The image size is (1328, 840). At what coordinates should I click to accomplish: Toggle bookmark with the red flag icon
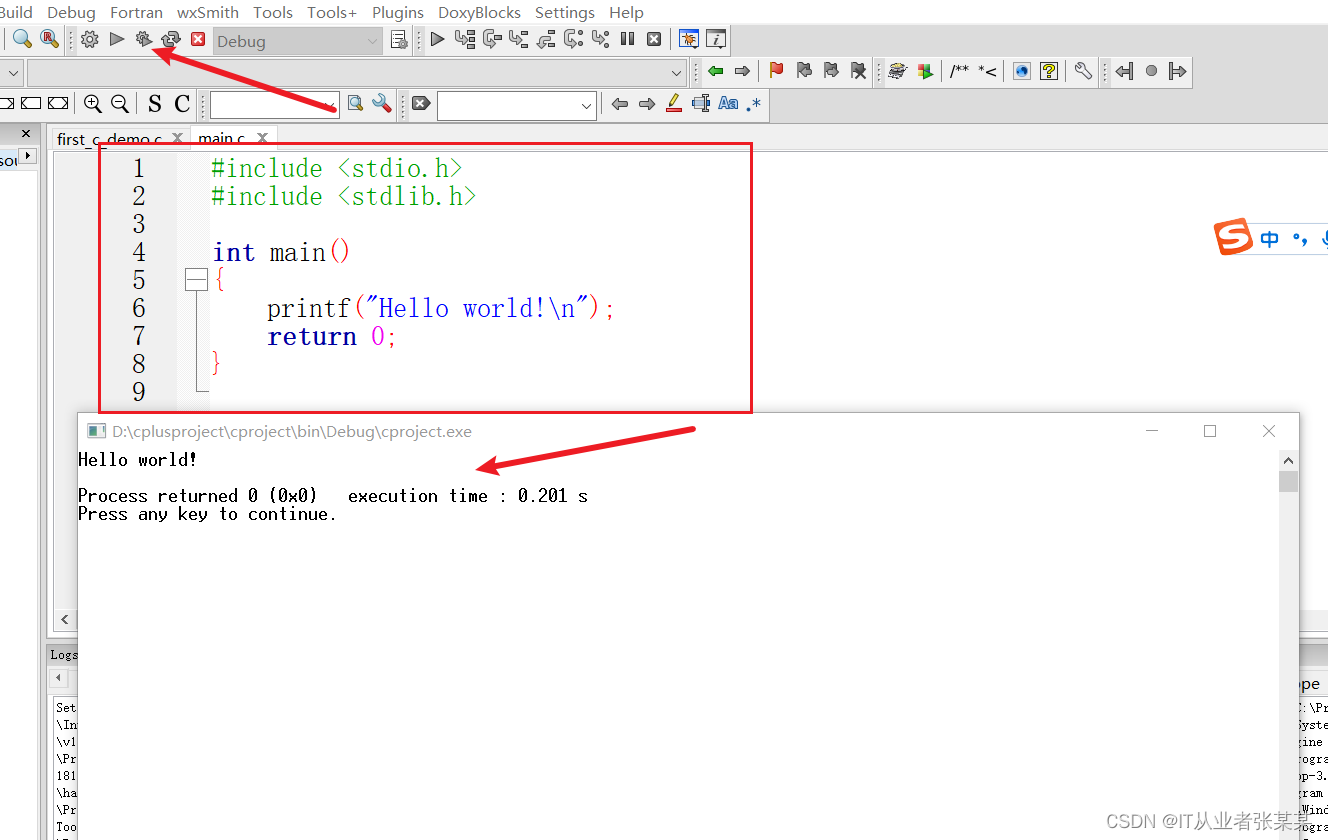click(777, 71)
